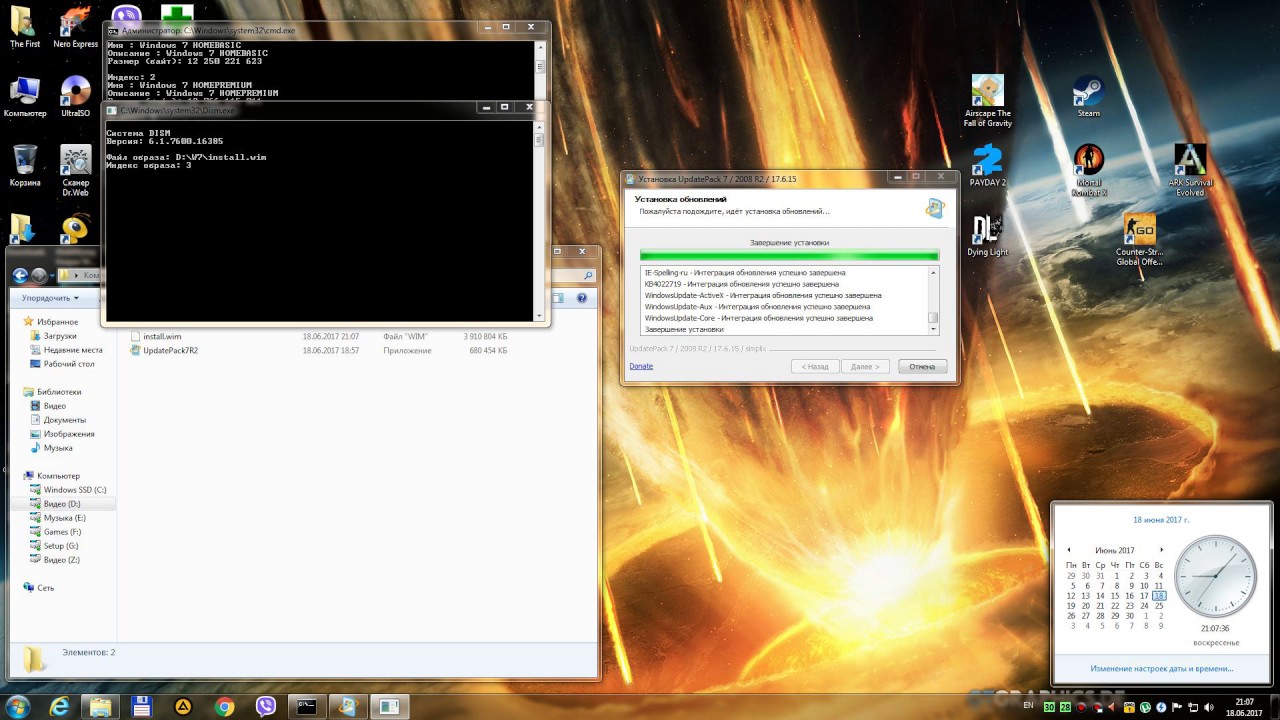
Task: Click the analog clock face
Action: (1215, 575)
